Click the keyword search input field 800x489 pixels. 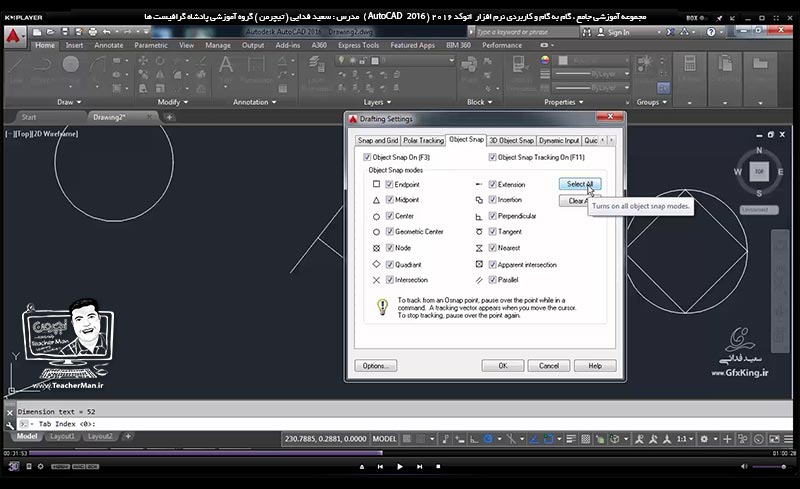527,32
